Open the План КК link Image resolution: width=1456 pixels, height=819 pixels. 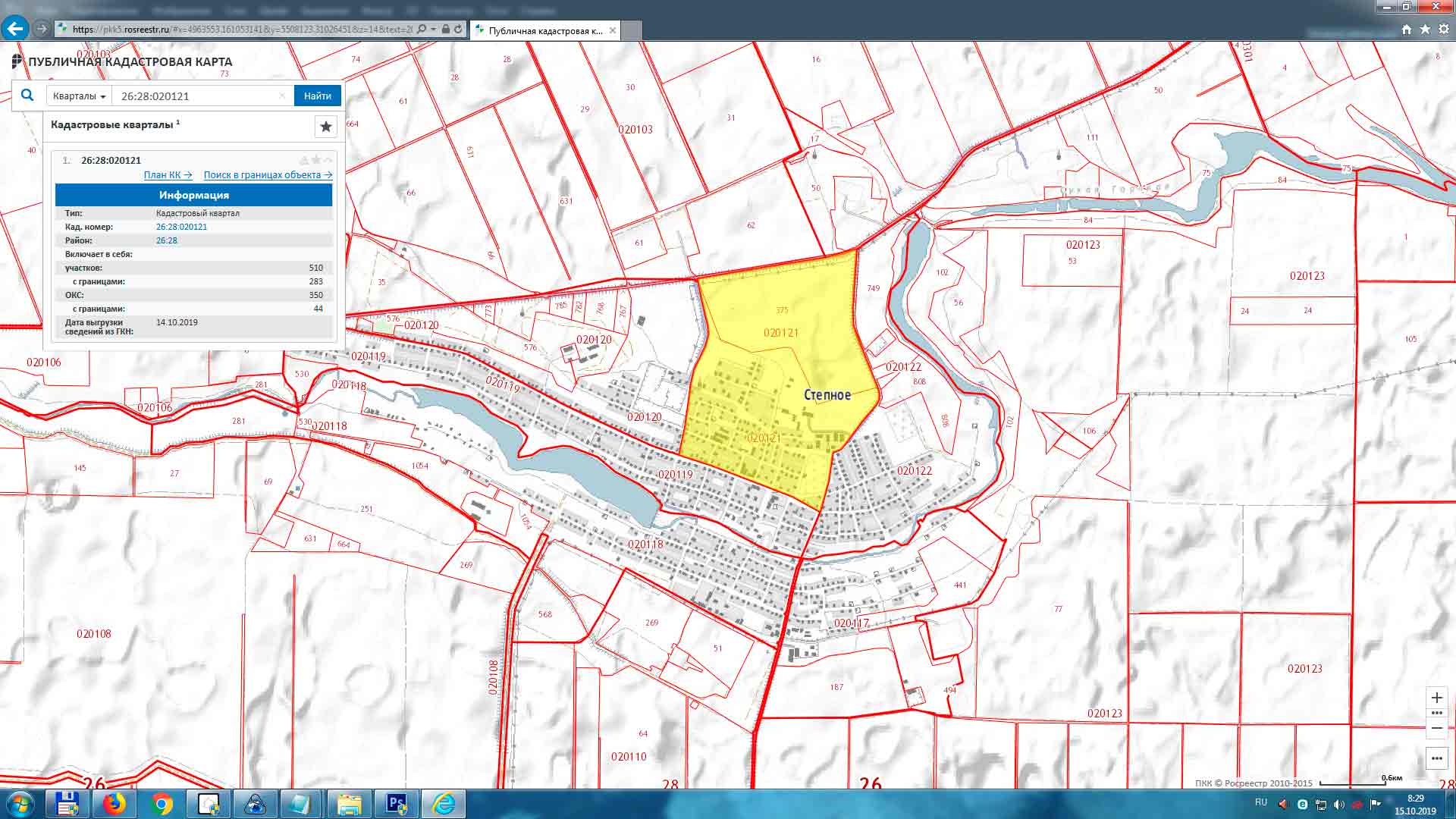click(168, 175)
